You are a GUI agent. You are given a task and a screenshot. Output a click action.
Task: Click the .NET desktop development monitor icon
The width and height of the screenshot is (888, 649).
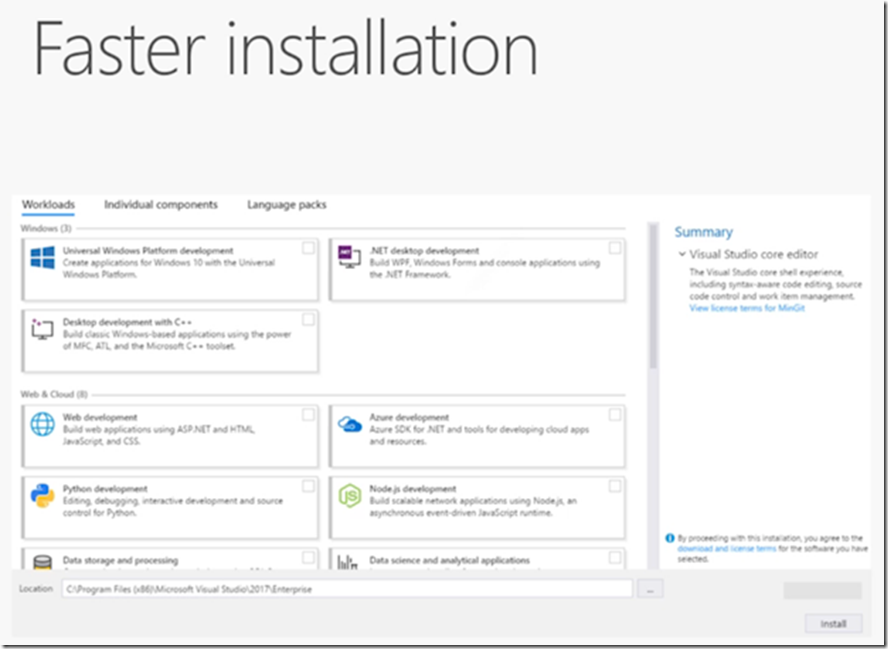click(x=349, y=257)
